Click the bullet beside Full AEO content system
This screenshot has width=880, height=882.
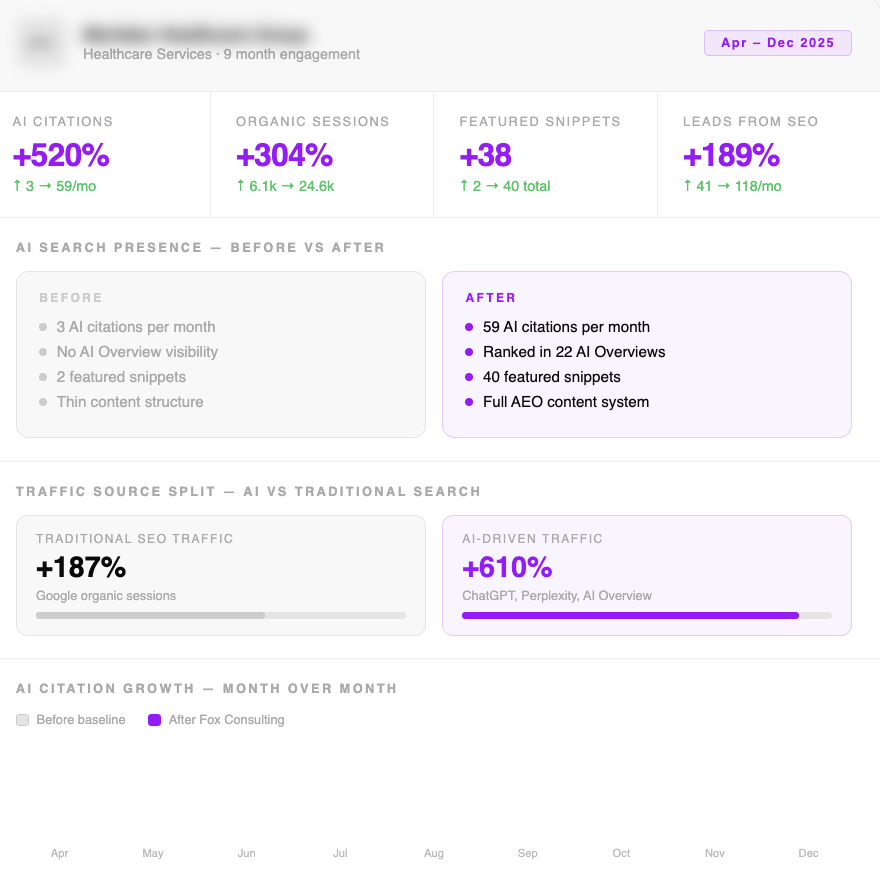(469, 402)
